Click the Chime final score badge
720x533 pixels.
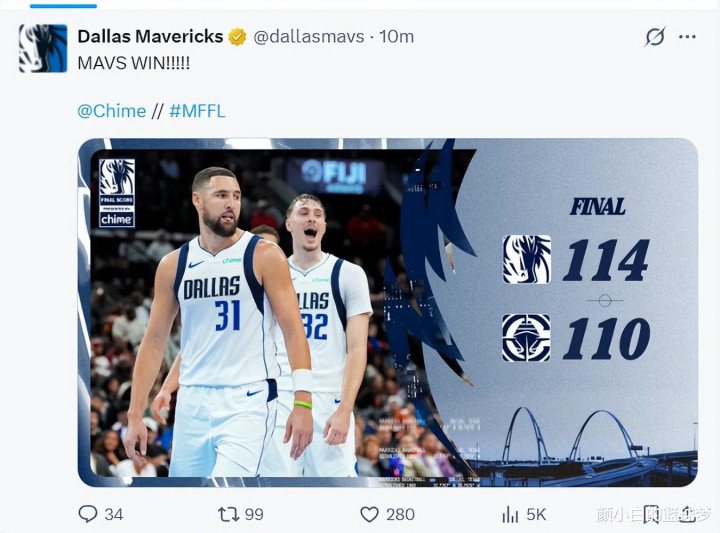tap(117, 193)
